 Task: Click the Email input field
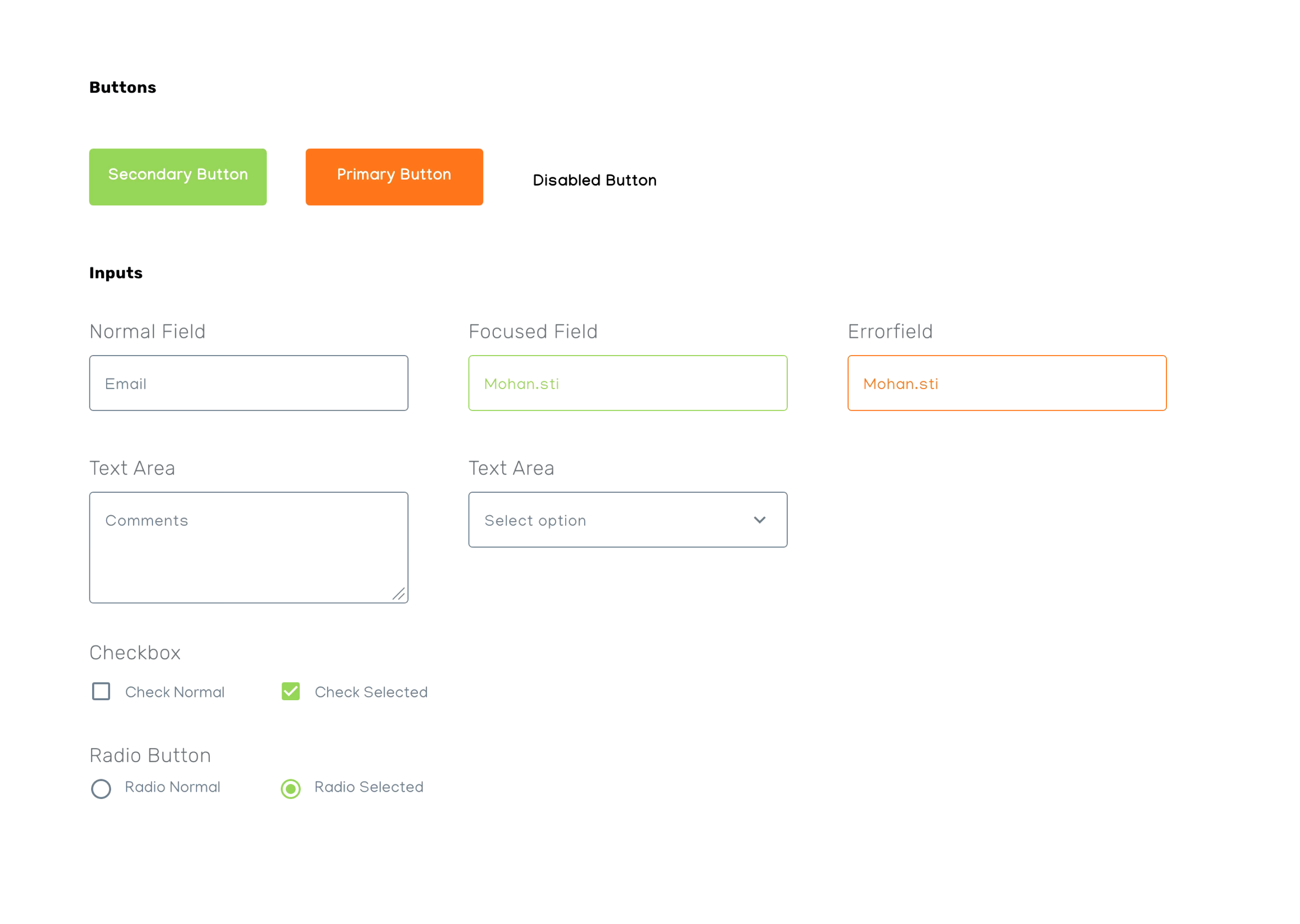[x=248, y=383]
